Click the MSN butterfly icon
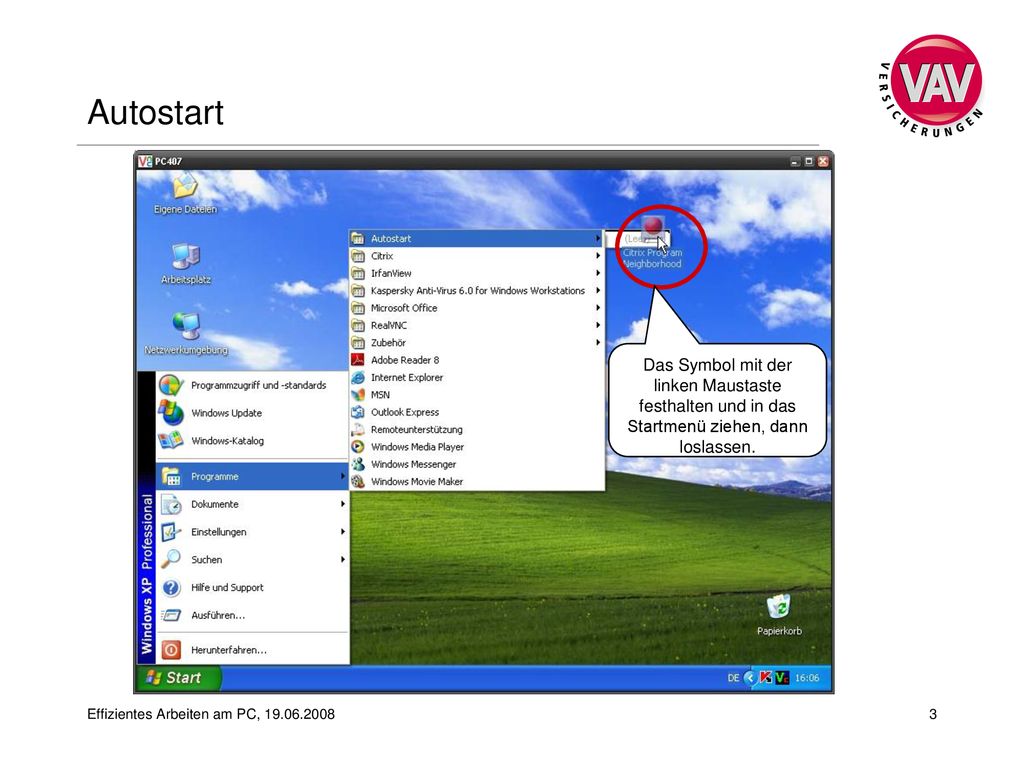This screenshot has width=1024, height=768. click(358, 395)
